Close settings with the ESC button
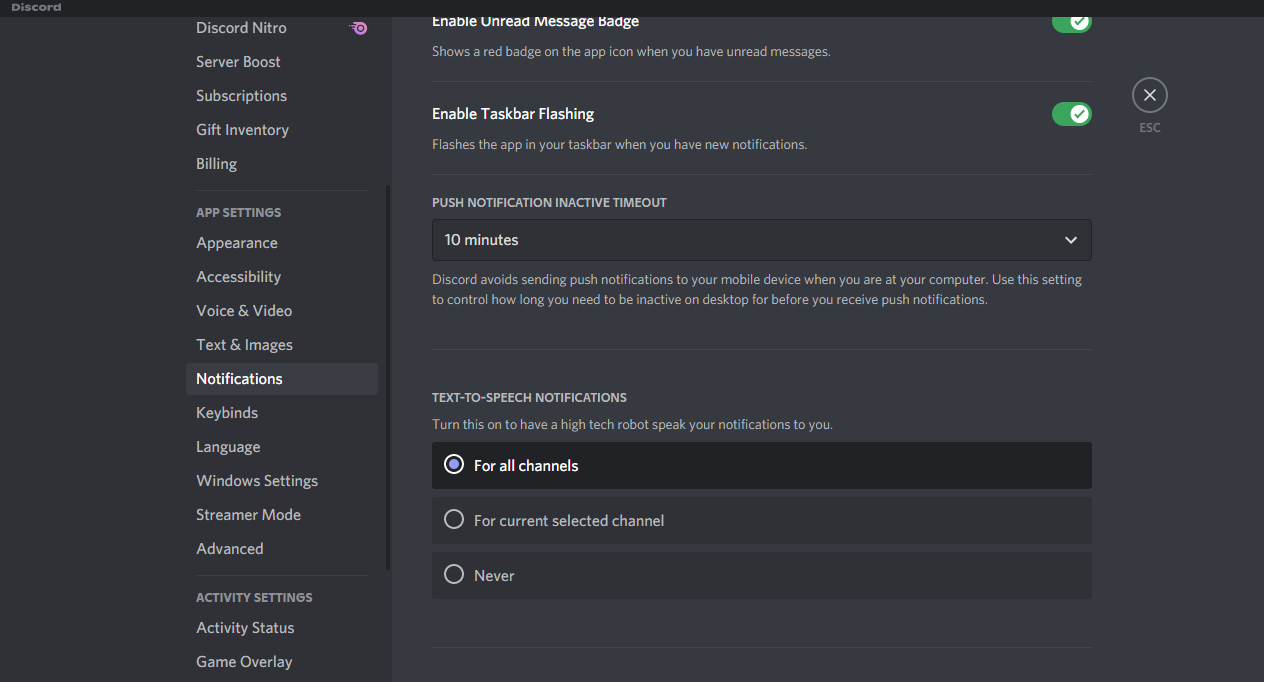1264x682 pixels. coord(1149,95)
